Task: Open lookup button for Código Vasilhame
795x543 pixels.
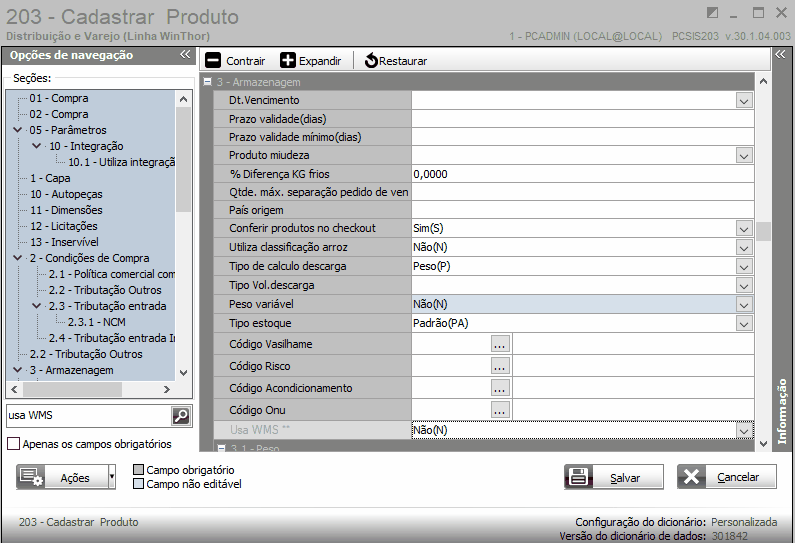Action: tap(499, 344)
